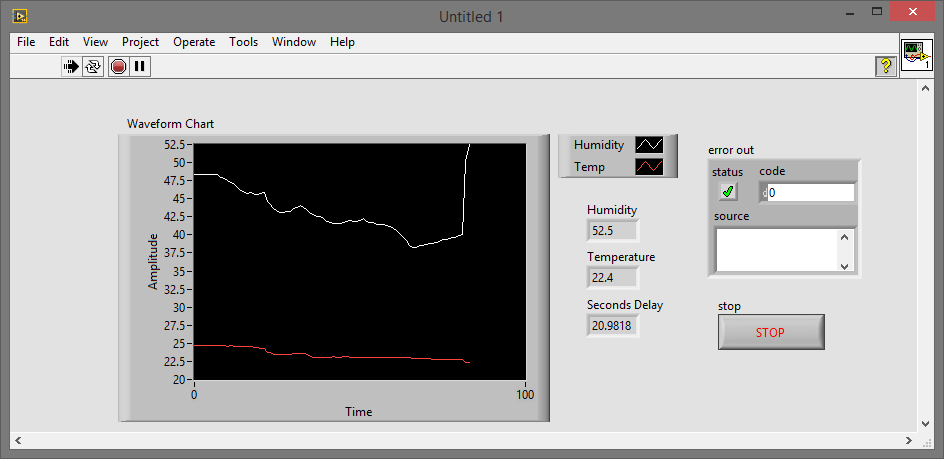Open the Context Help question mark
The image size is (944, 459).
click(x=885, y=67)
